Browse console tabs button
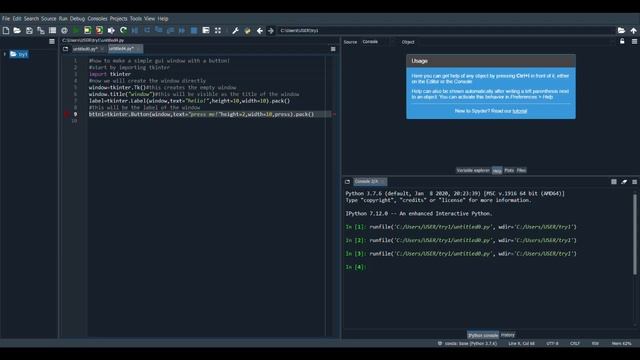 point(347,182)
